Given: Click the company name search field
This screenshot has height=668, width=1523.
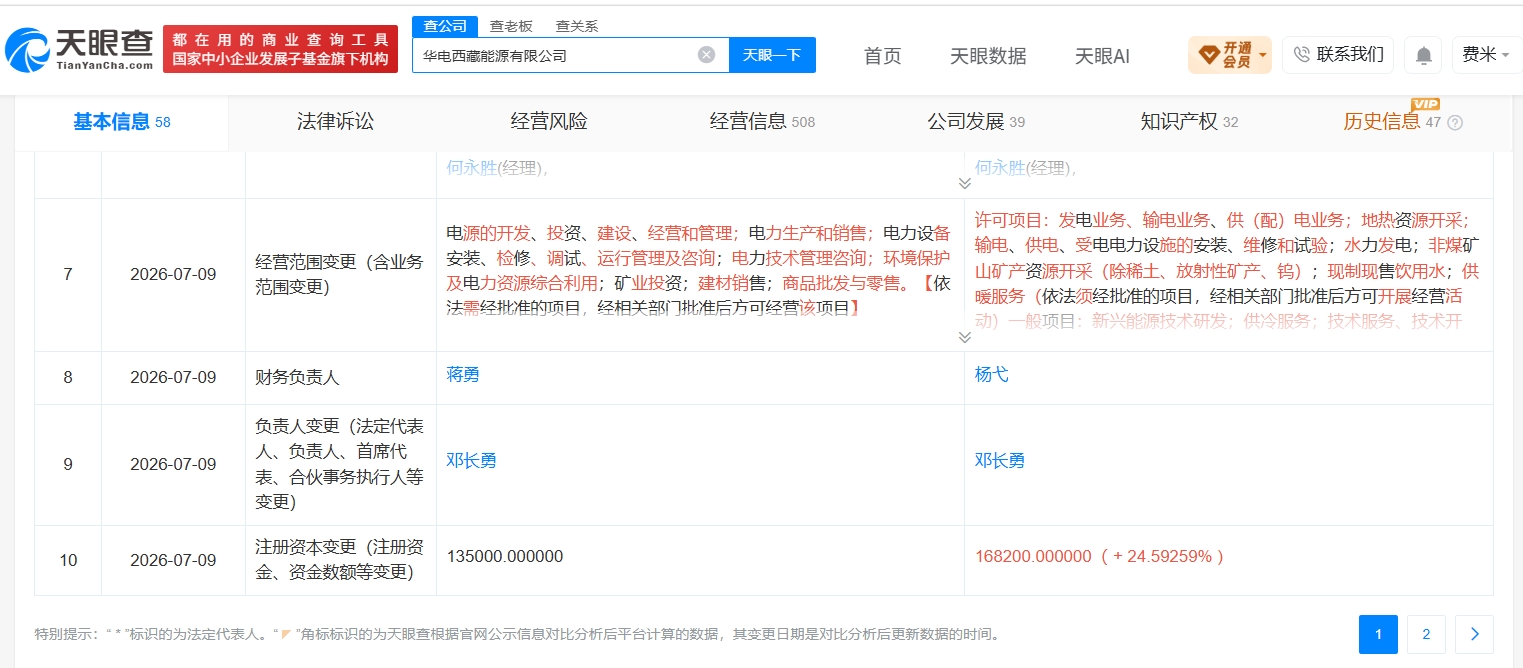Looking at the screenshot, I should click(555, 55).
